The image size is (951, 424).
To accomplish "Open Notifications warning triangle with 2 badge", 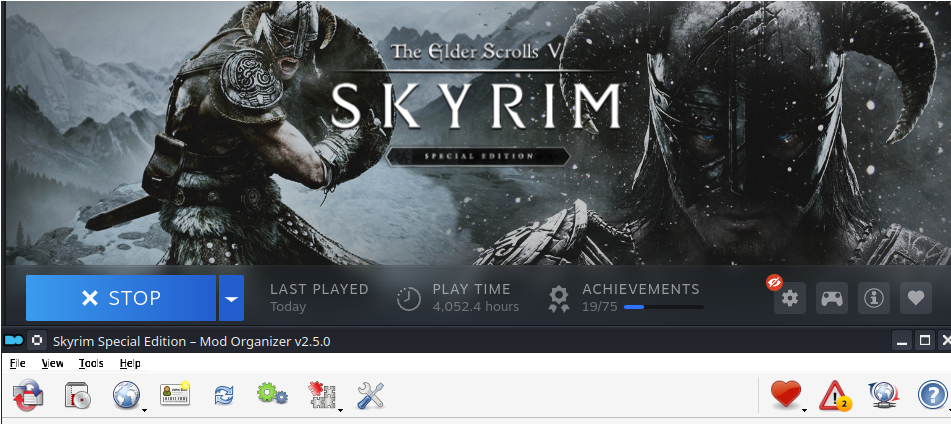I will (835, 395).
